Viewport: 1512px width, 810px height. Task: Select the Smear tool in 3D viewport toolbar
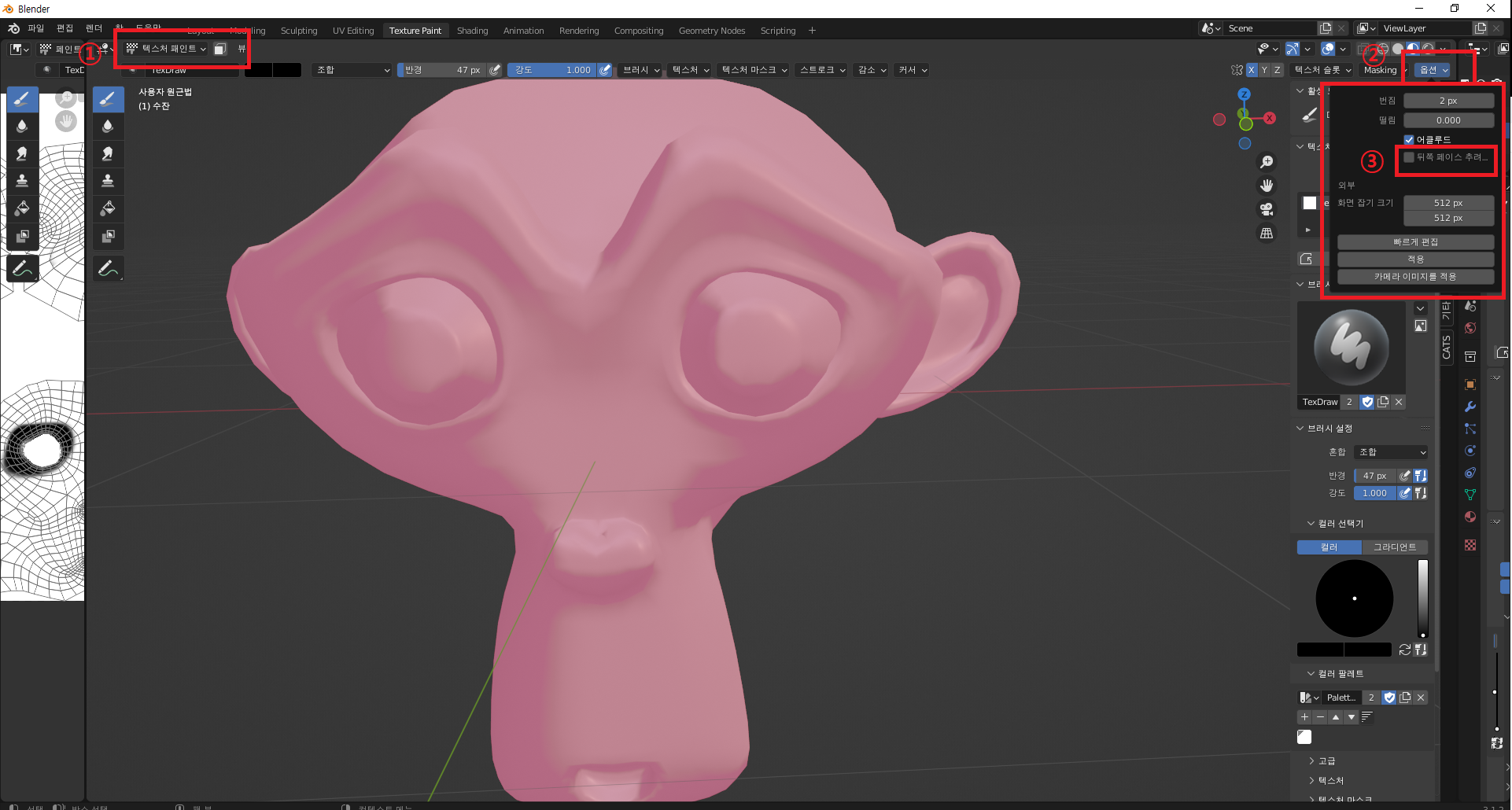tap(108, 154)
